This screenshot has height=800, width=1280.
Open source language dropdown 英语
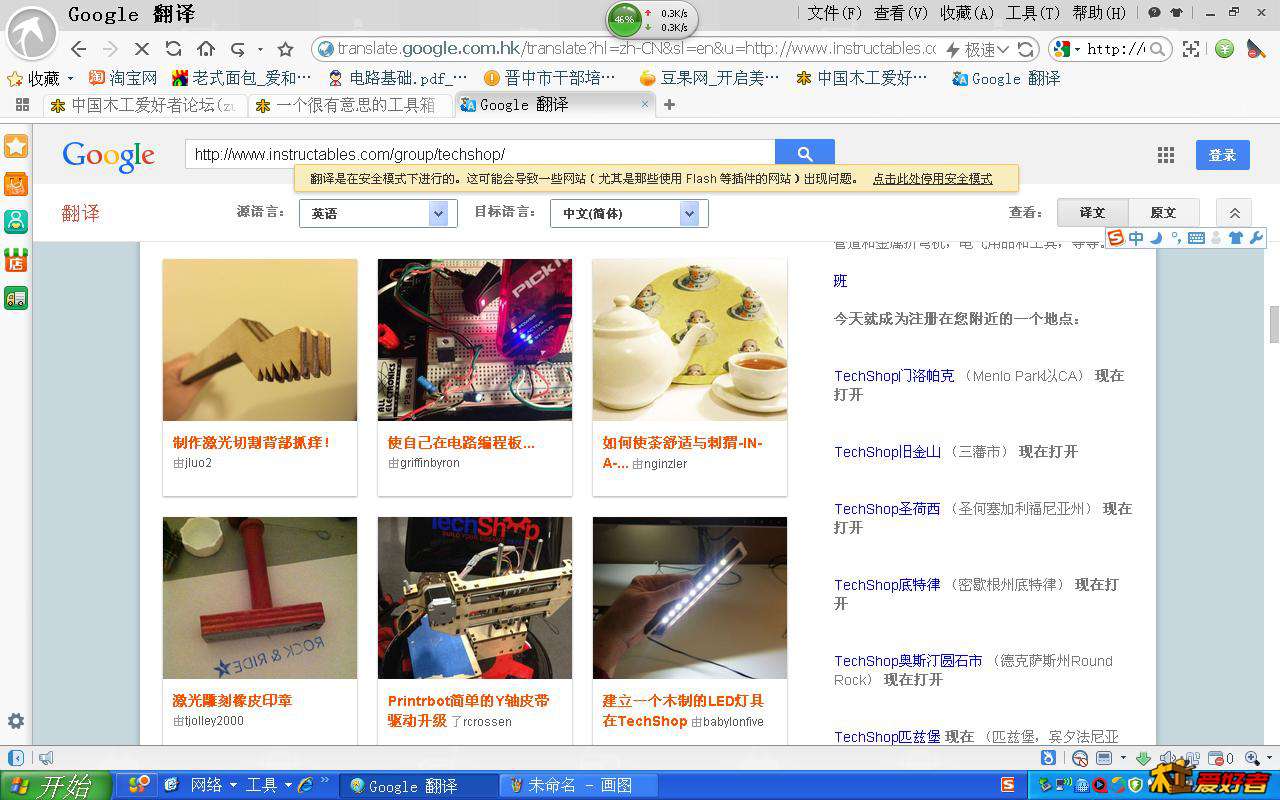[x=378, y=213]
